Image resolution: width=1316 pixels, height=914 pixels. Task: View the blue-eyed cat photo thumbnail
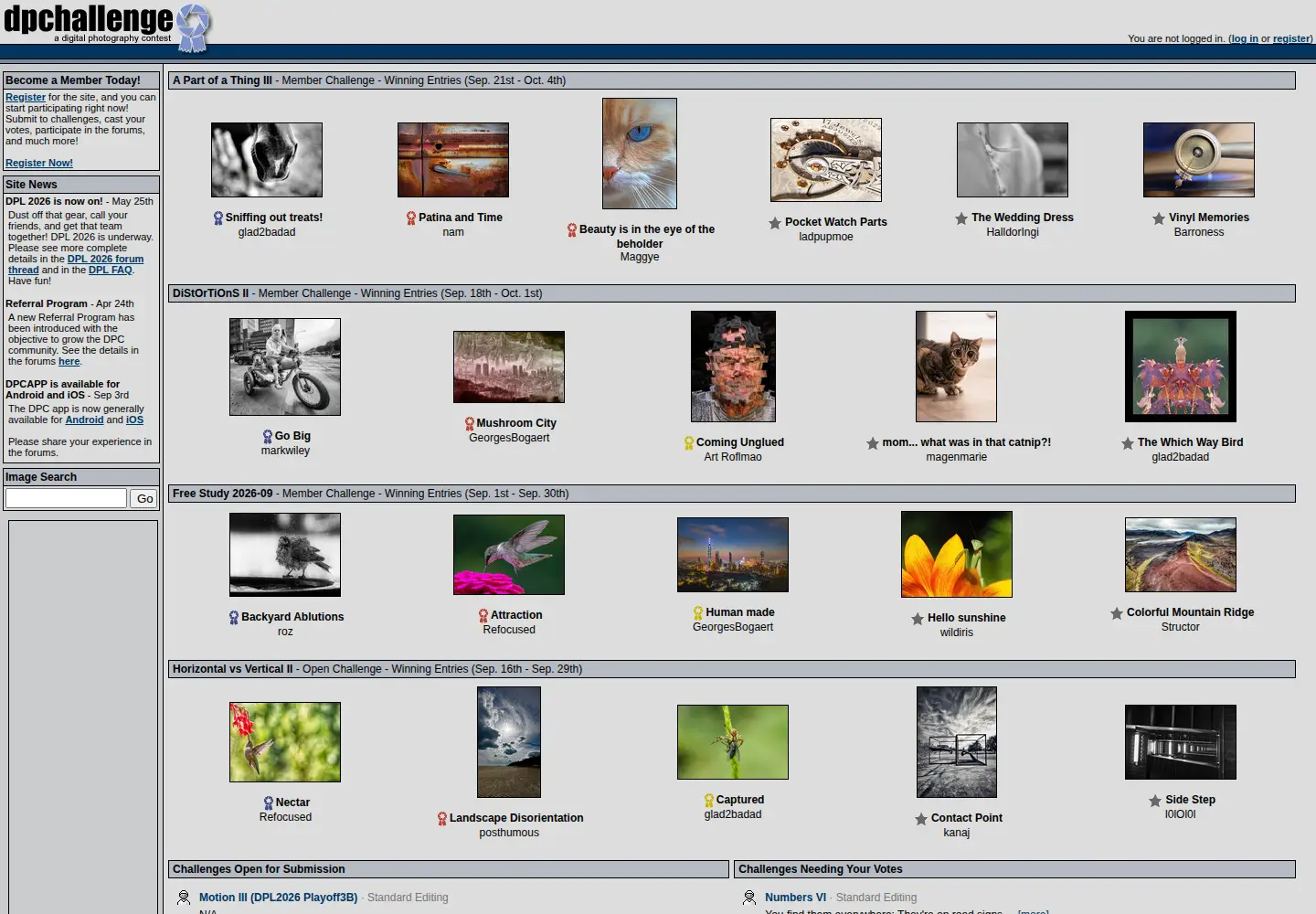pyautogui.click(x=640, y=154)
